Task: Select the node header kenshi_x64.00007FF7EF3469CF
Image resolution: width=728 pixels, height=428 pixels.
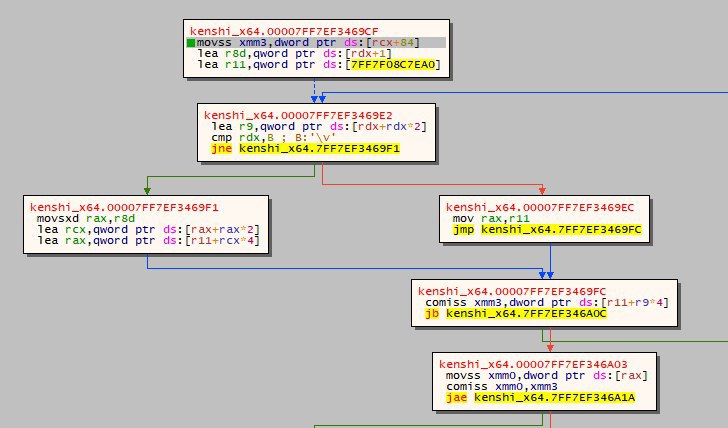Action: [x=284, y=32]
